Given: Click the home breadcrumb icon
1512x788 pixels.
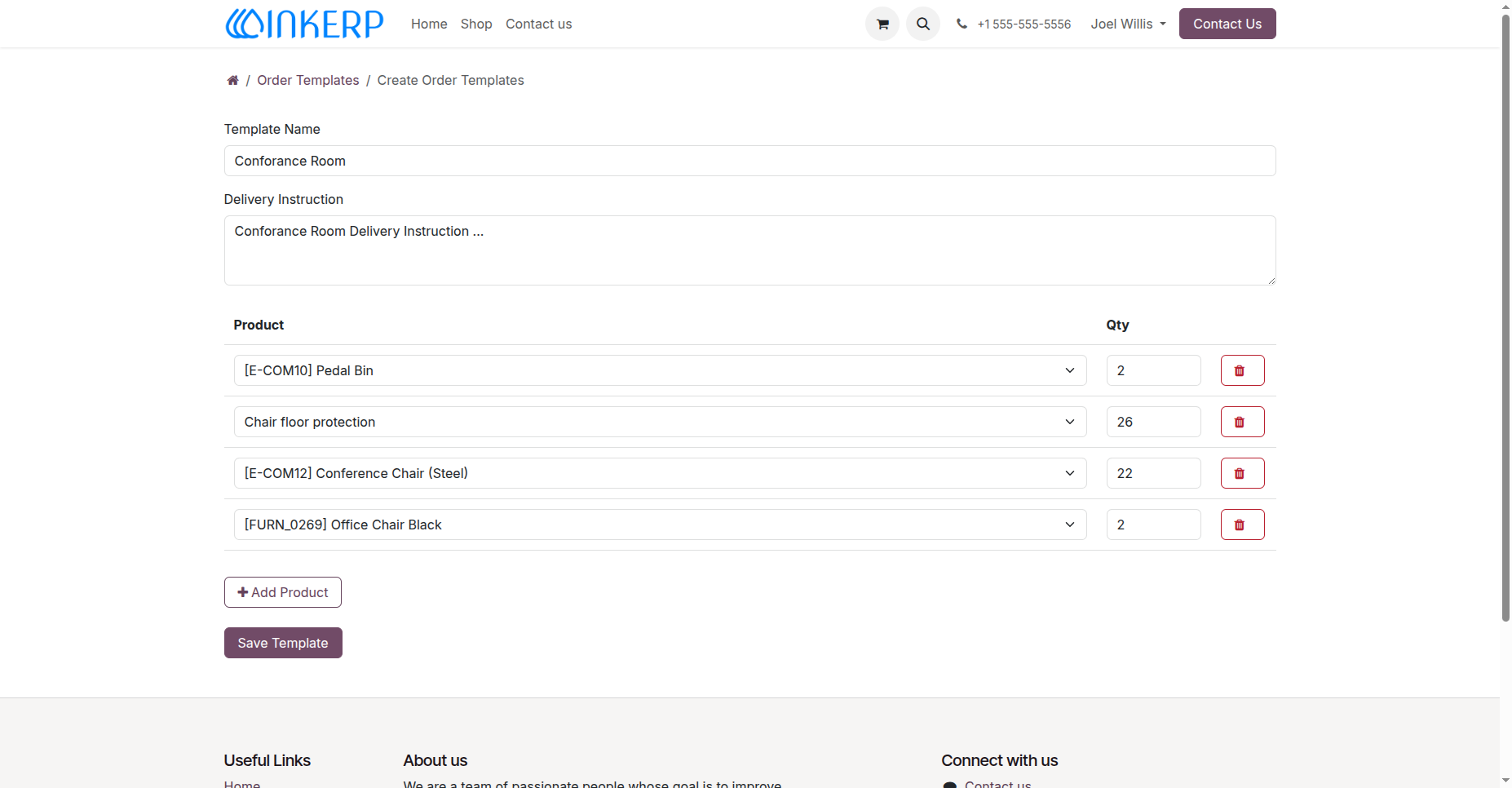Looking at the screenshot, I should pos(232,80).
